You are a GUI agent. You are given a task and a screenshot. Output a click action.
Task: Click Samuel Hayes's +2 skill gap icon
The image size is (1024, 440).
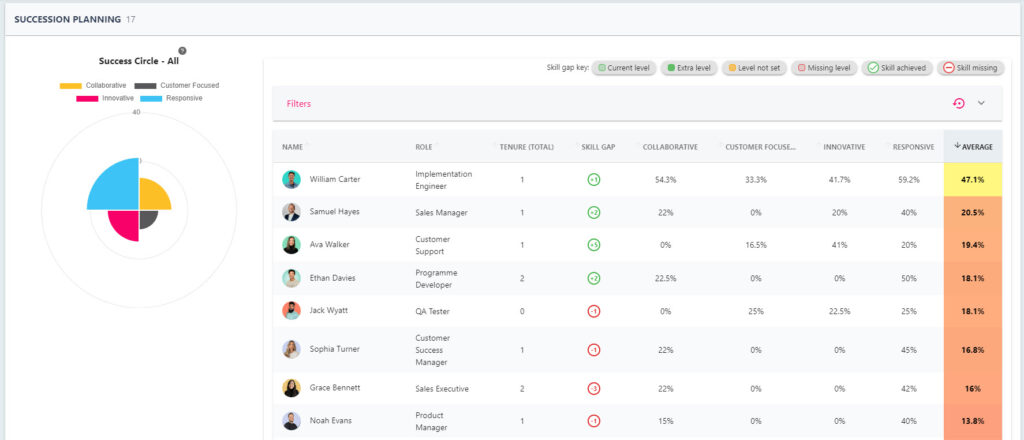pos(594,213)
